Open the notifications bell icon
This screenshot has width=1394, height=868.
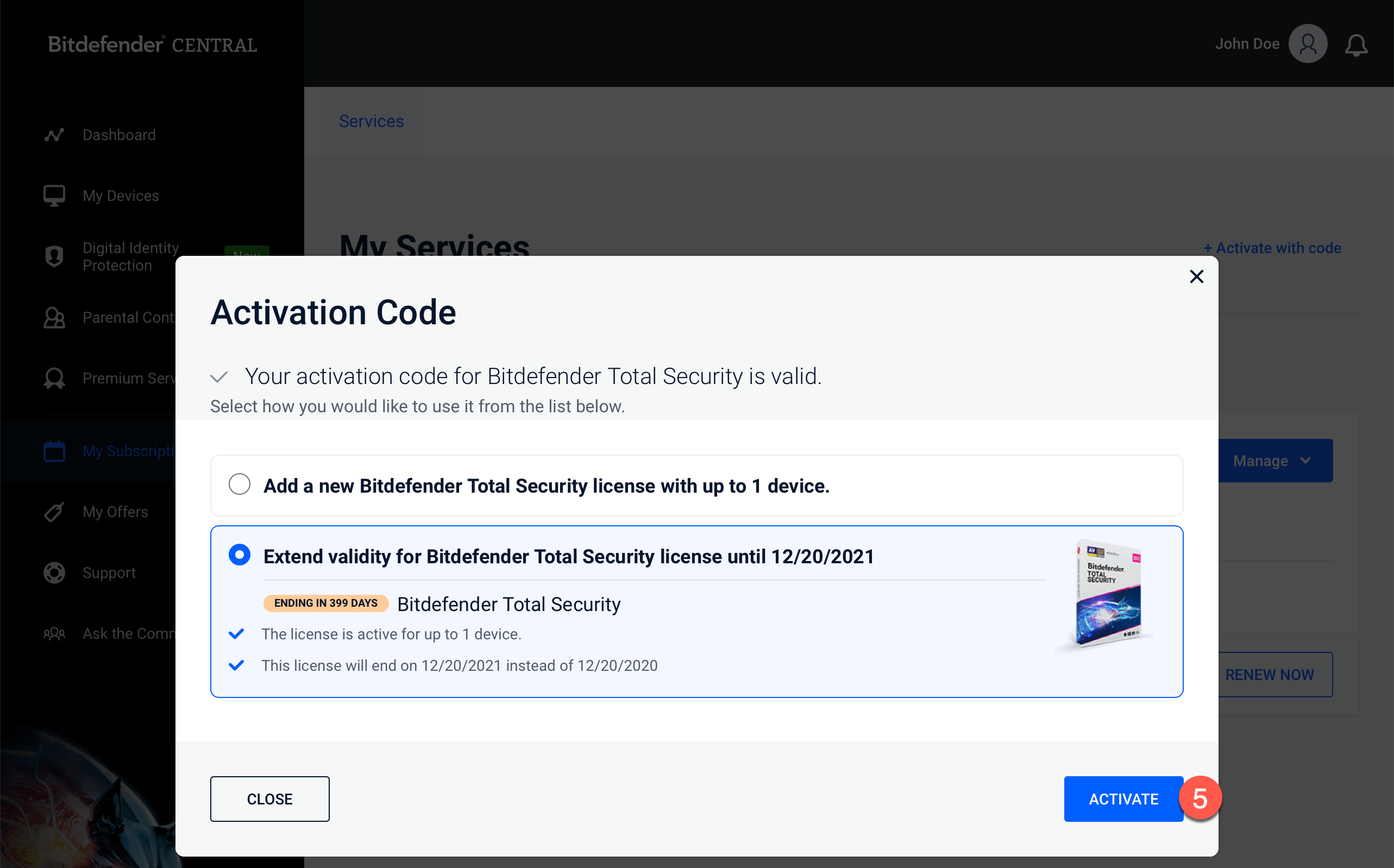[x=1356, y=45]
